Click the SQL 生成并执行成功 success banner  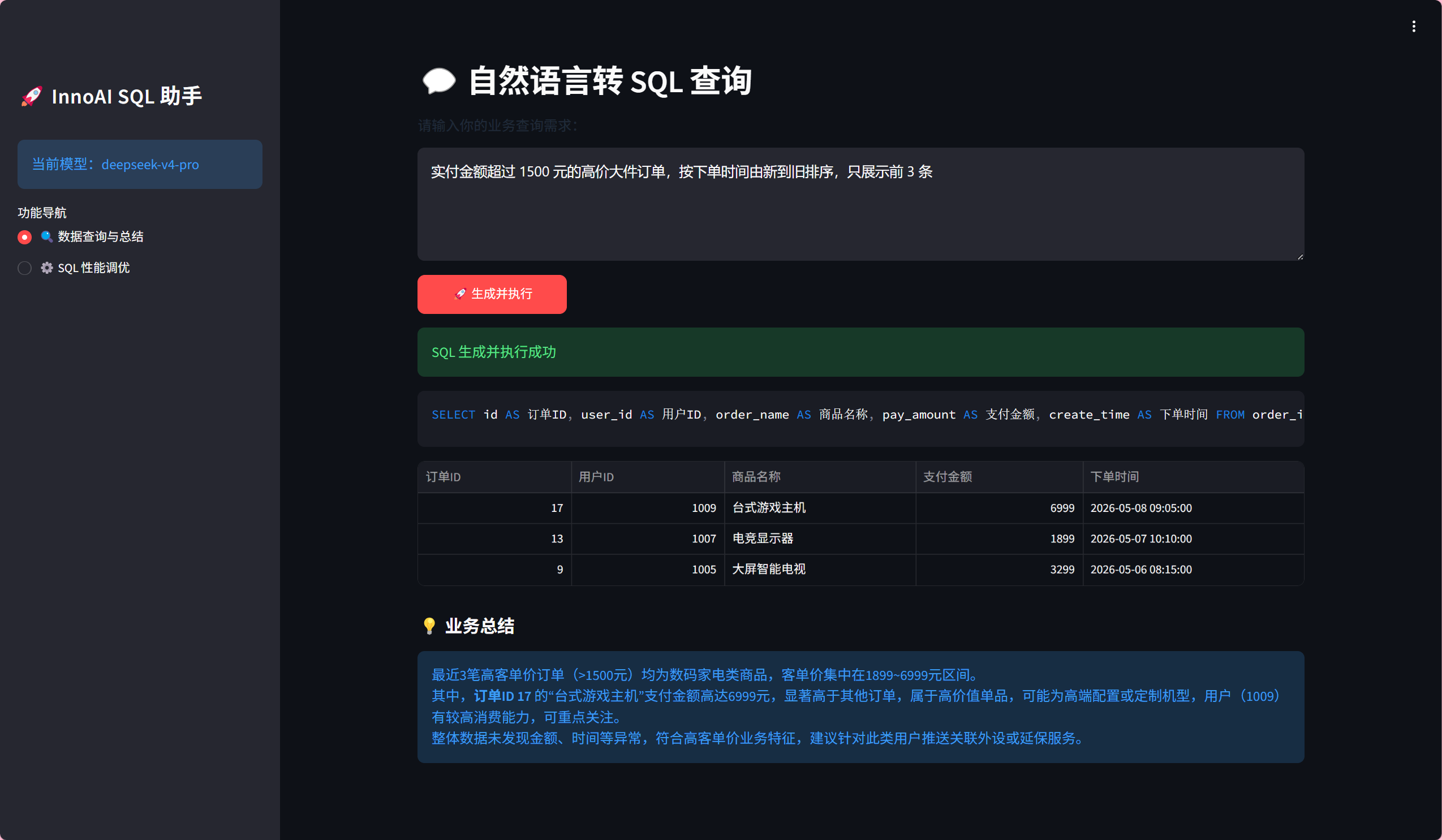tap(860, 352)
